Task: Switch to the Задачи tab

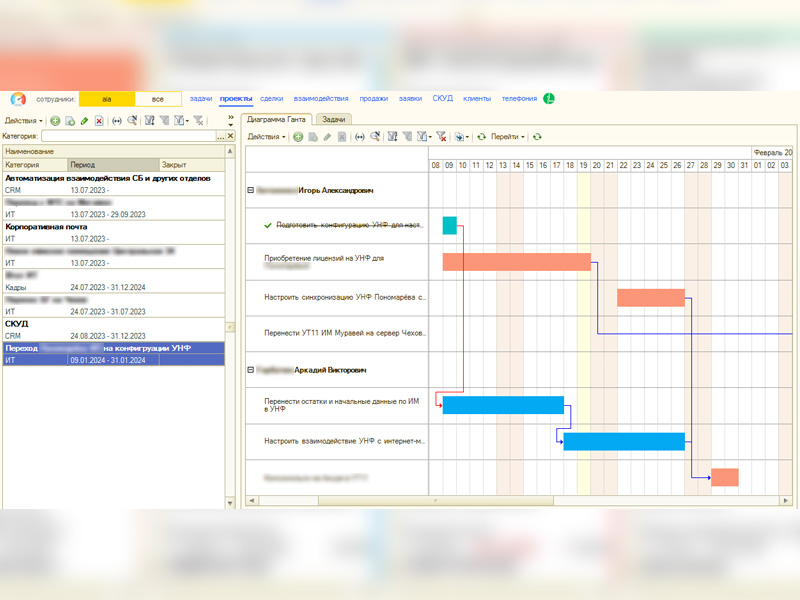Action: pyautogui.click(x=333, y=119)
